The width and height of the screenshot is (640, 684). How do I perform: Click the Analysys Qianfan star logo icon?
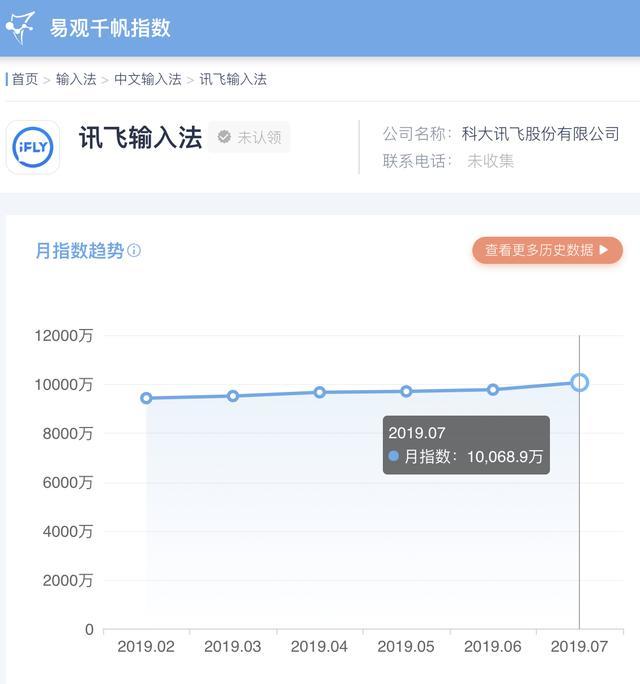pyautogui.click(x=21, y=28)
